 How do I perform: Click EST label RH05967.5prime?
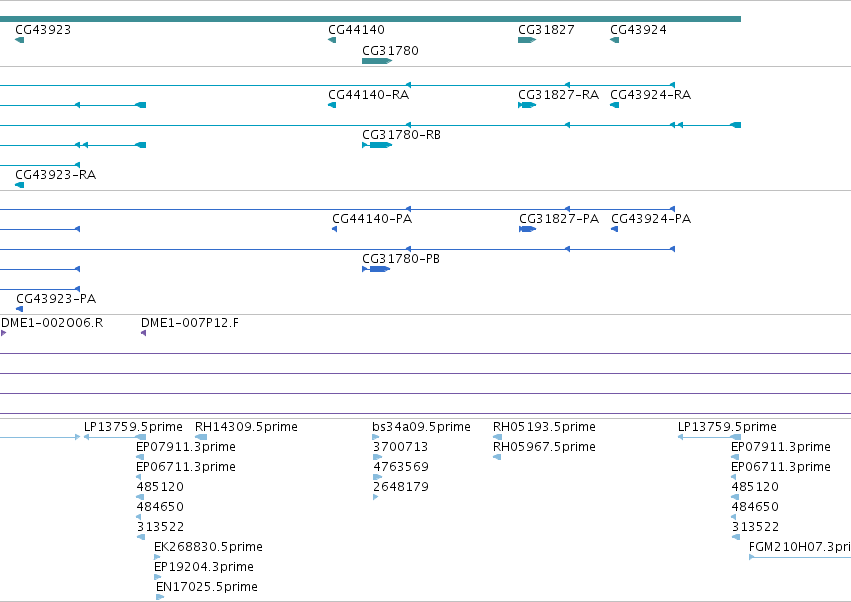point(544,447)
